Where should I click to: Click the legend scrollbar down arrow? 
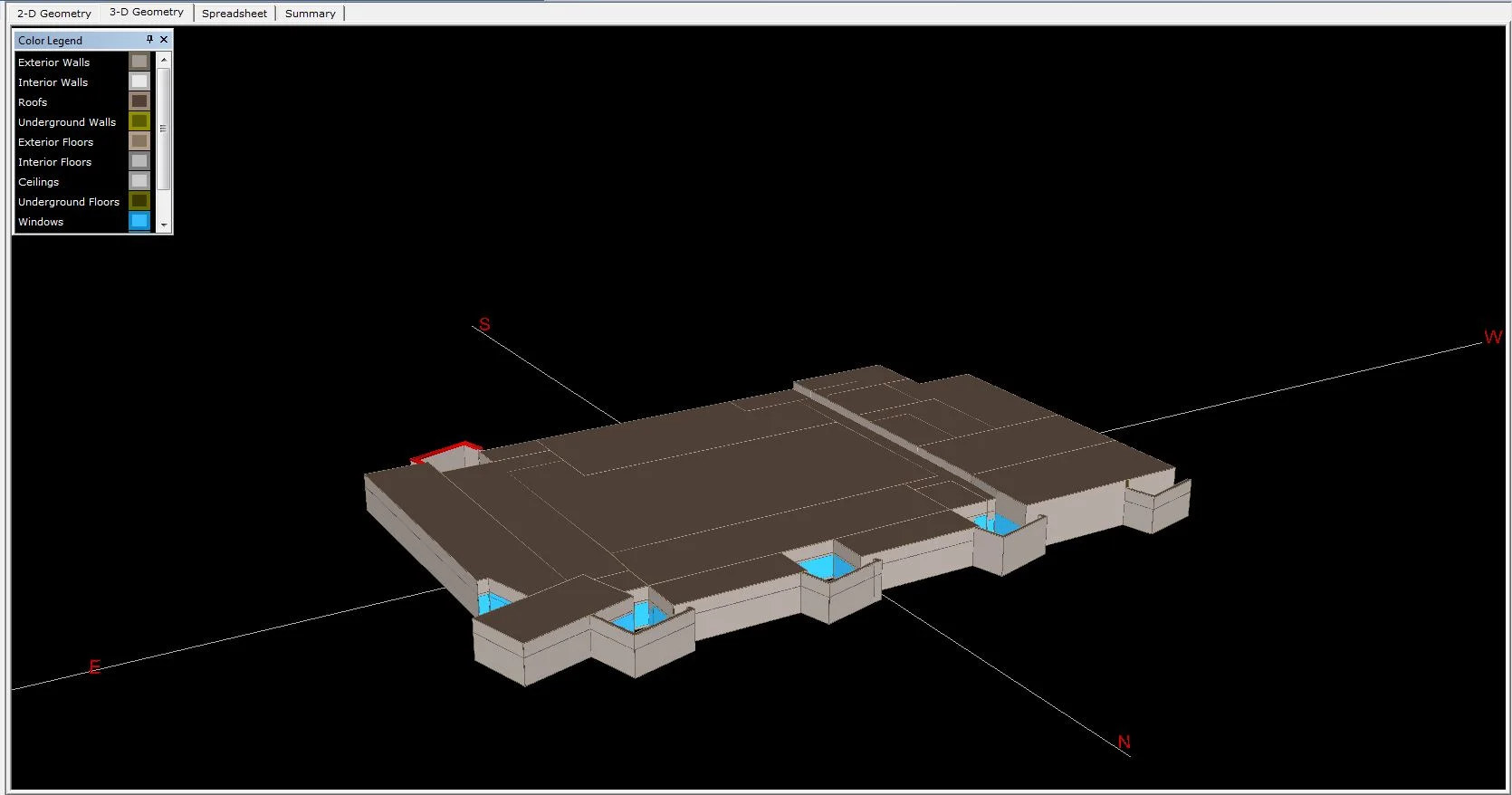tap(164, 225)
